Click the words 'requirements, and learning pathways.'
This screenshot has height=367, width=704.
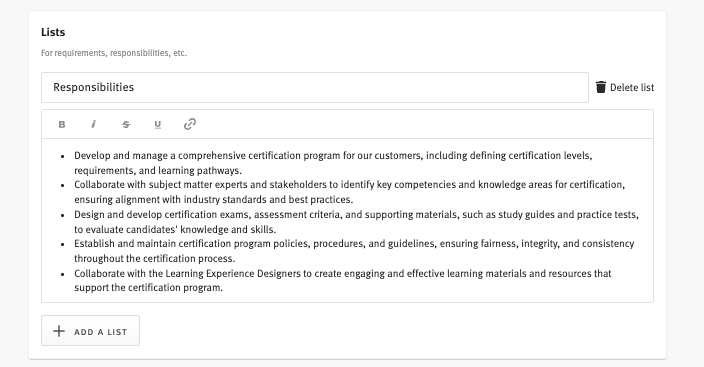[158, 170]
